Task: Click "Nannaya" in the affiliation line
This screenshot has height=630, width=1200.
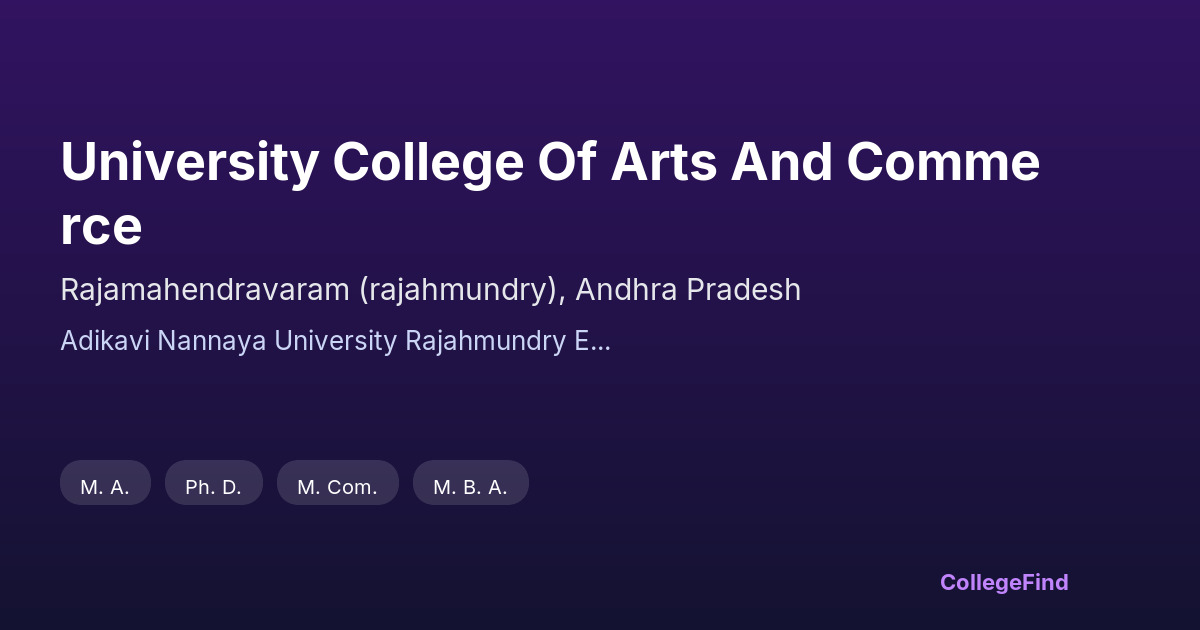Action: [x=205, y=341]
